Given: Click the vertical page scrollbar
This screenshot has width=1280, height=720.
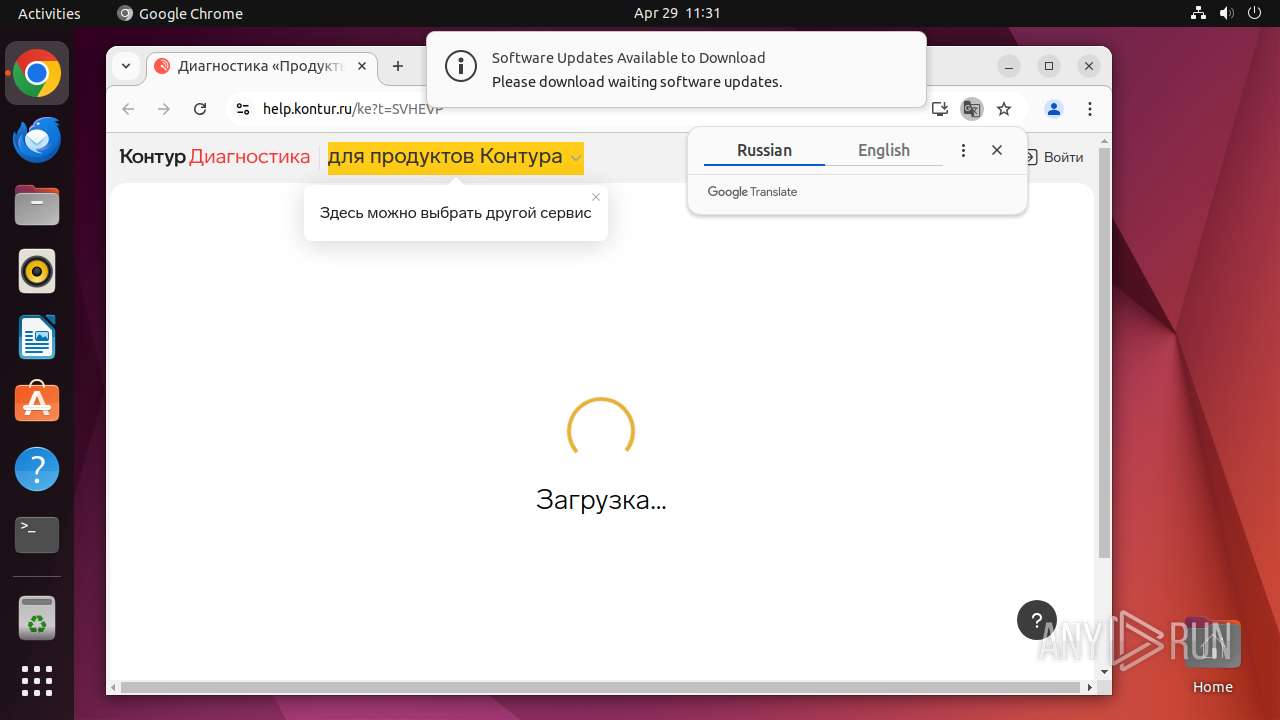Looking at the screenshot, I should point(1104,353).
